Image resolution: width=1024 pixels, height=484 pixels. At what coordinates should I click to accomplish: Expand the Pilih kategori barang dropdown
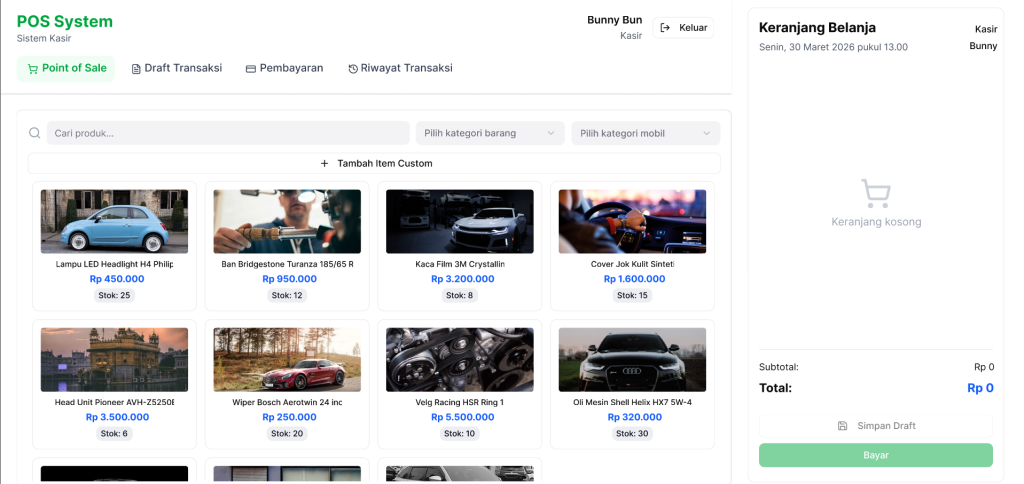[x=490, y=133]
